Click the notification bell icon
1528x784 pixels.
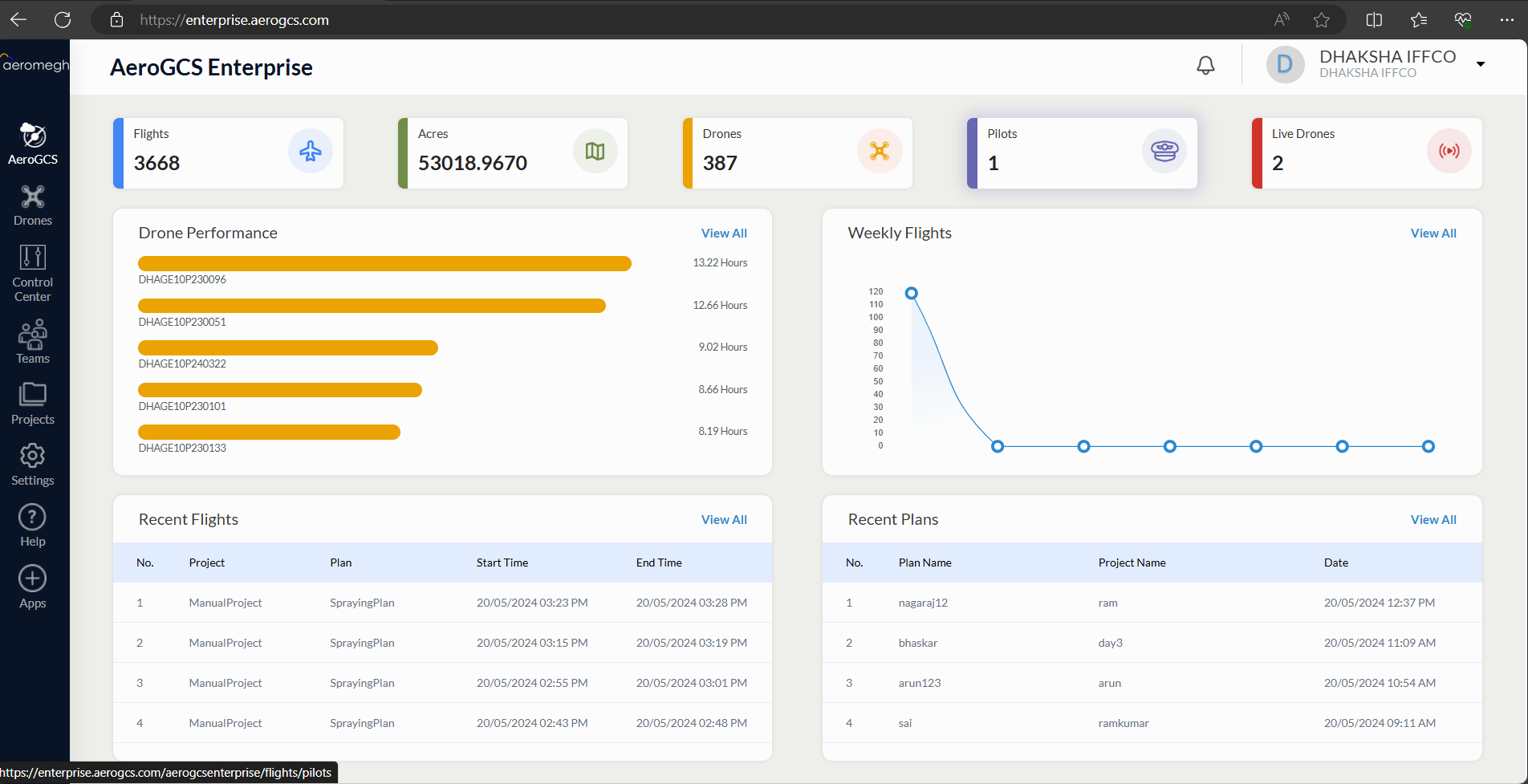tap(1205, 65)
